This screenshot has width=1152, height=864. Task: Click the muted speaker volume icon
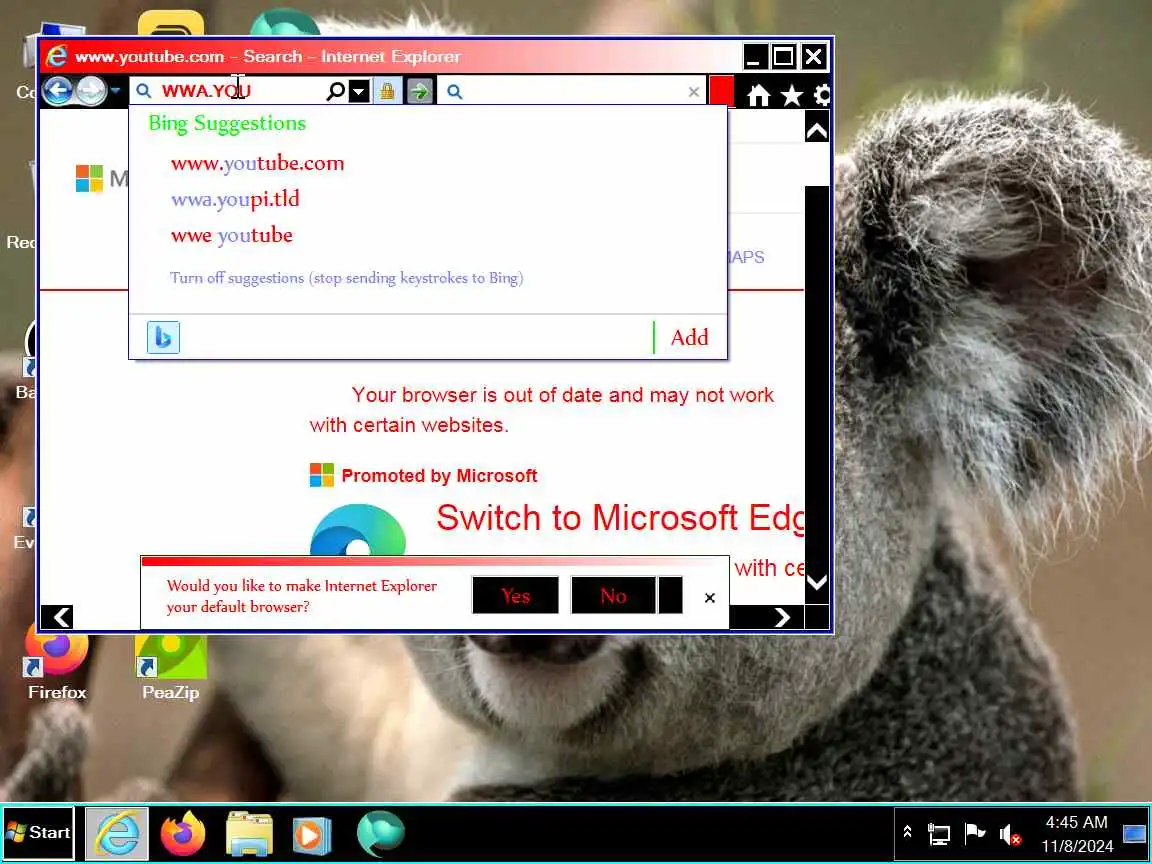[x=1010, y=835]
